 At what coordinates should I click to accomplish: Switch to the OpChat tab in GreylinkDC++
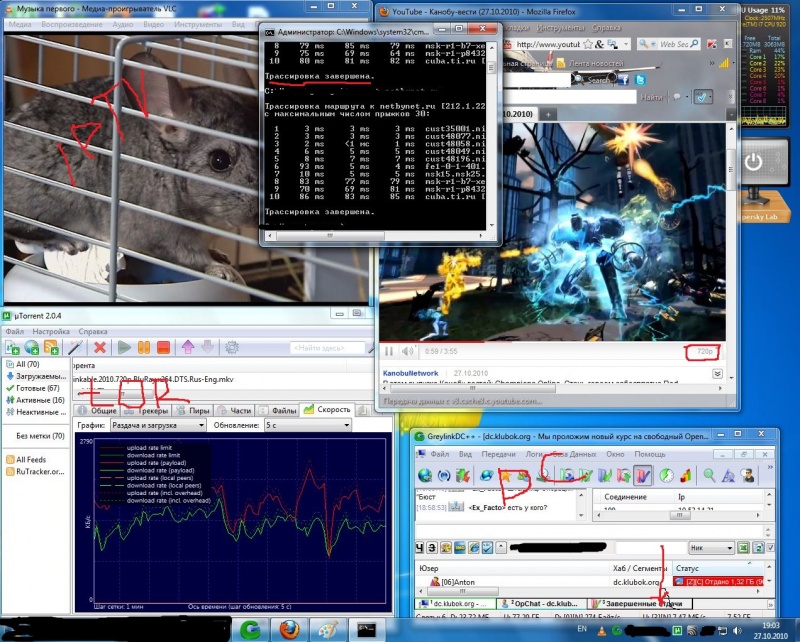(x=540, y=604)
